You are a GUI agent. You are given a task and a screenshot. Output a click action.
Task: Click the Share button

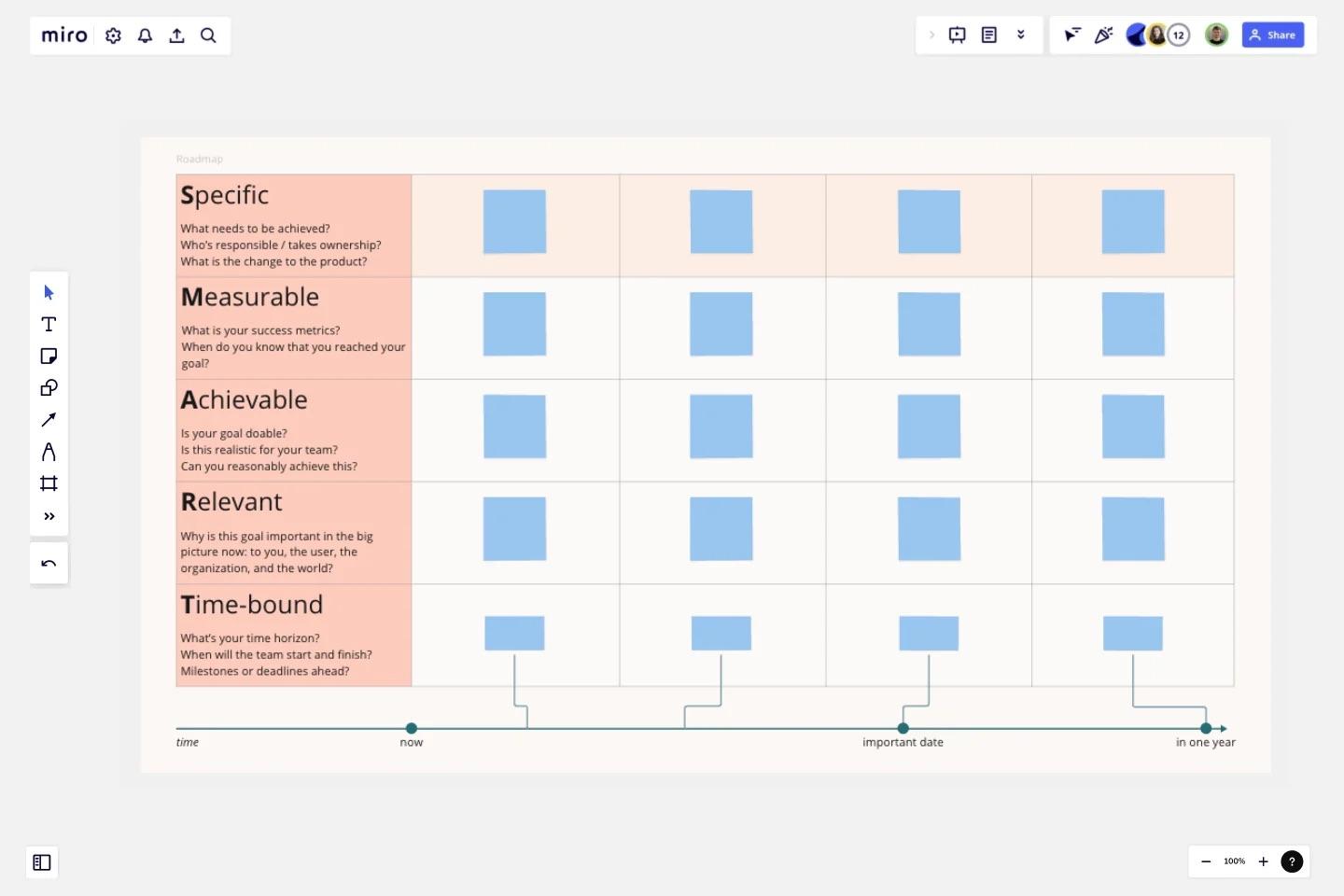tap(1273, 35)
